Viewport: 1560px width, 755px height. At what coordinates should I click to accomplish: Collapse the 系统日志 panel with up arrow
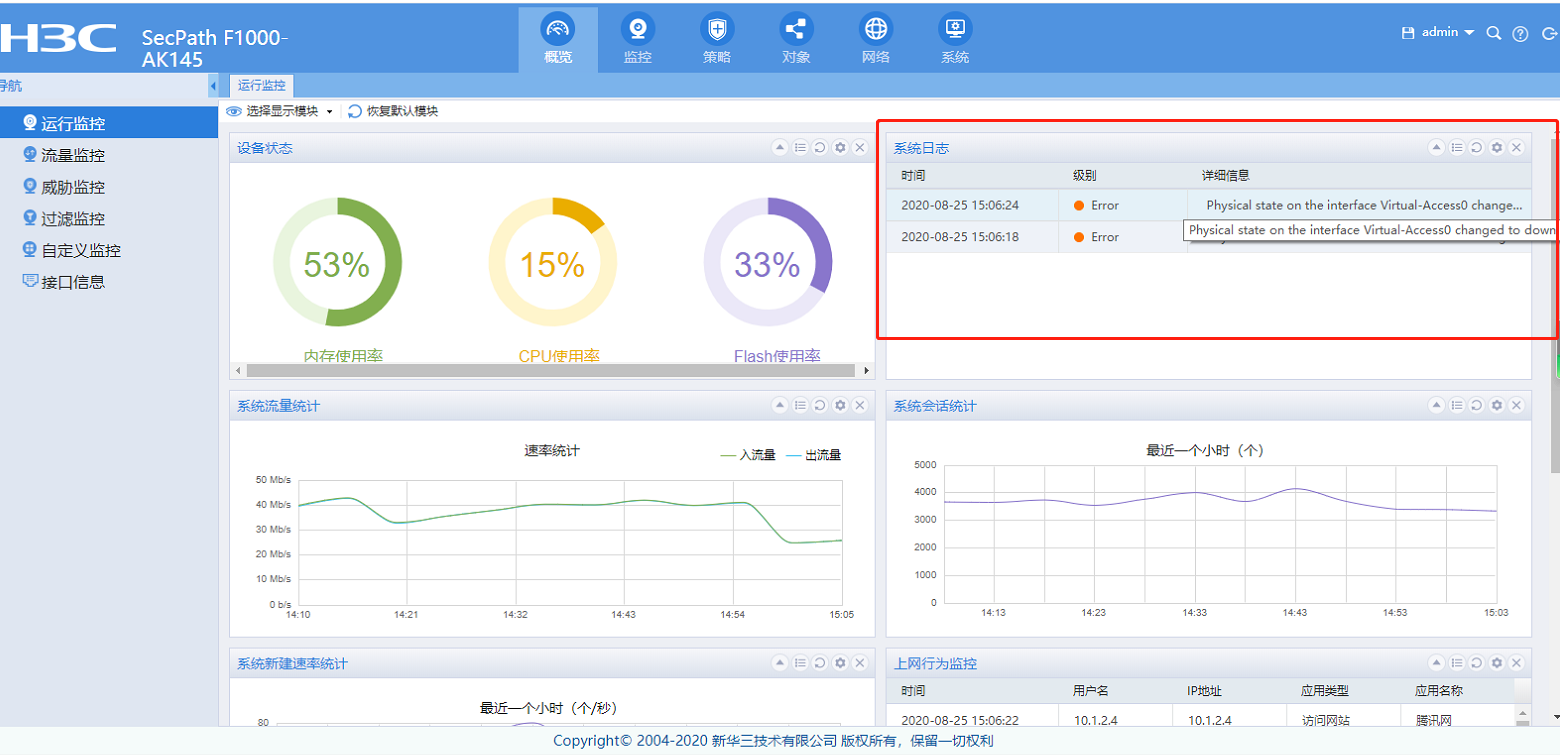point(1437,148)
